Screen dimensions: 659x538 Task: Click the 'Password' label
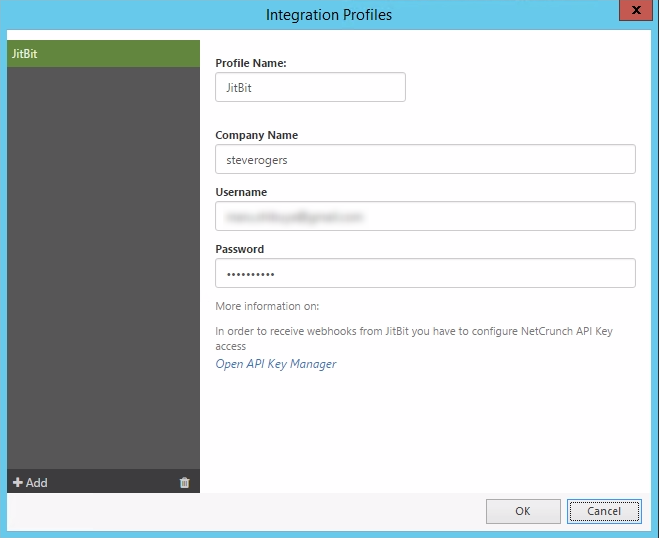tap(240, 249)
